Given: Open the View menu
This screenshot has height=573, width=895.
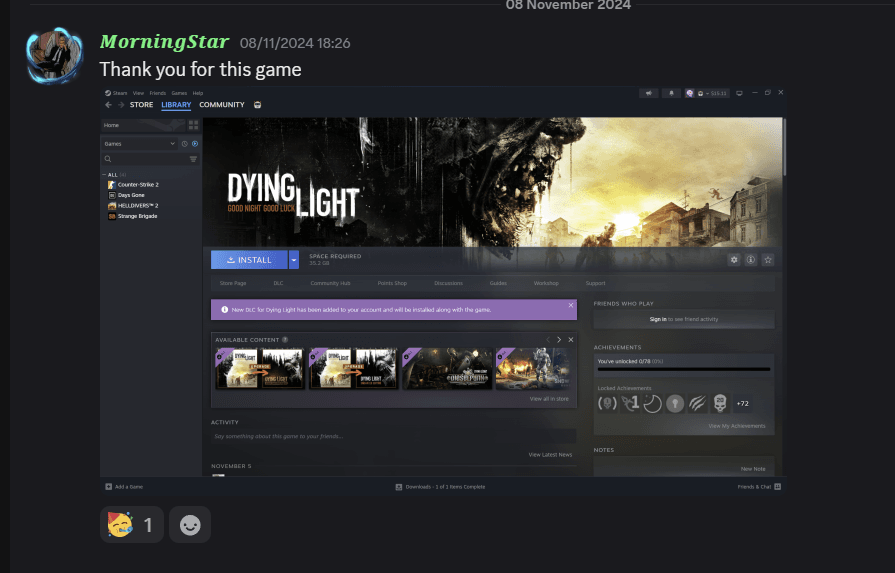Looking at the screenshot, I should tap(138, 93).
